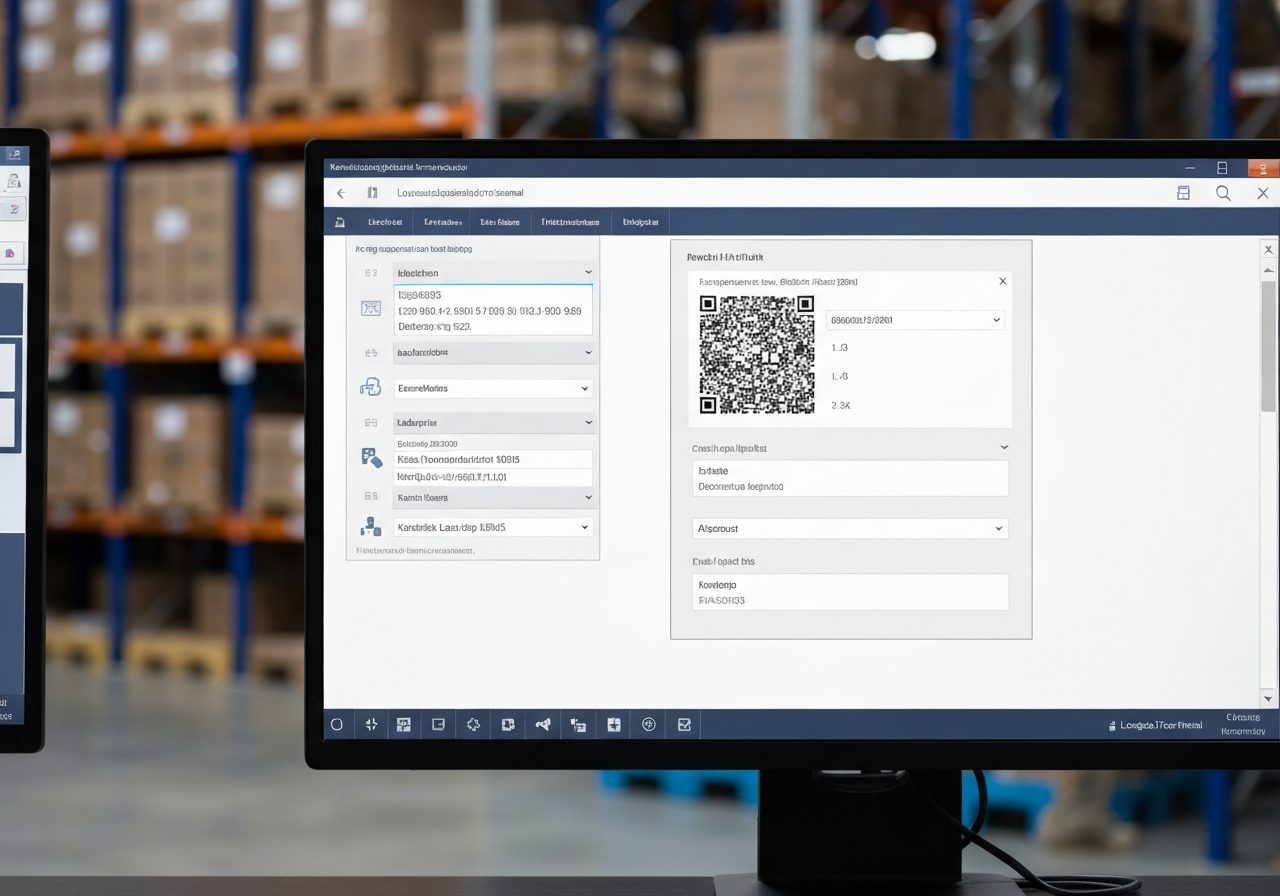Click the boxed plus icon after the puzzle gear
This screenshot has height=896, width=1280.
pyautogui.click(x=508, y=724)
